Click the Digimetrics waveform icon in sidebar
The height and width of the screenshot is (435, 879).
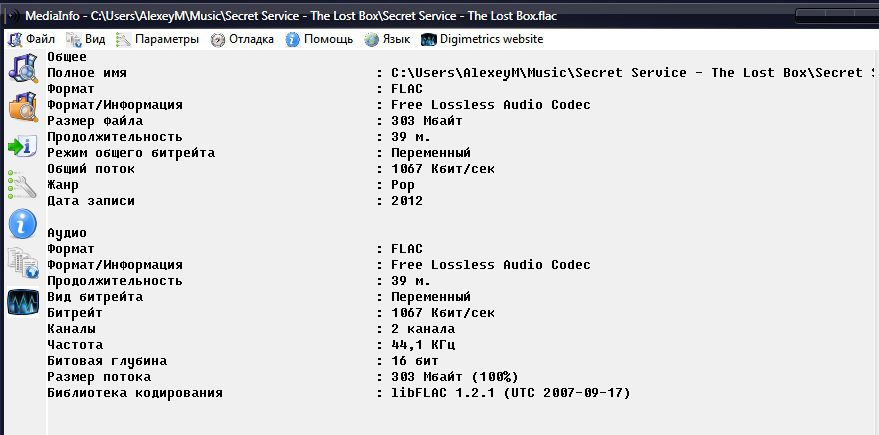22,302
